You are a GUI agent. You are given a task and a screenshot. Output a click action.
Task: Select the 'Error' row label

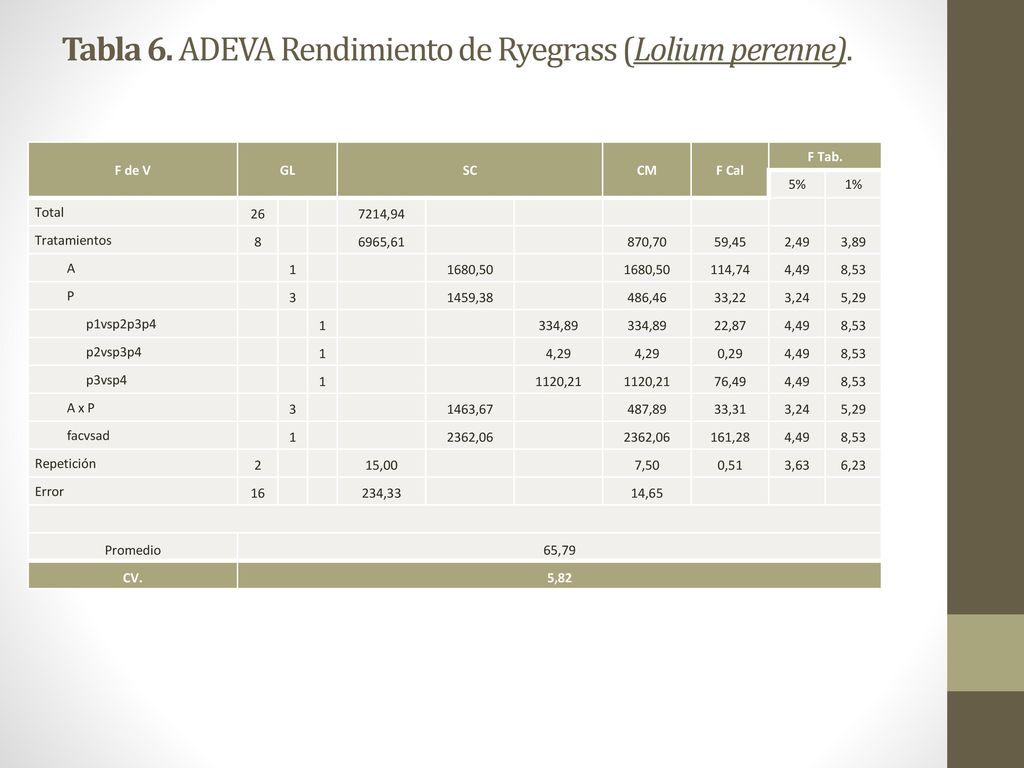click(49, 492)
